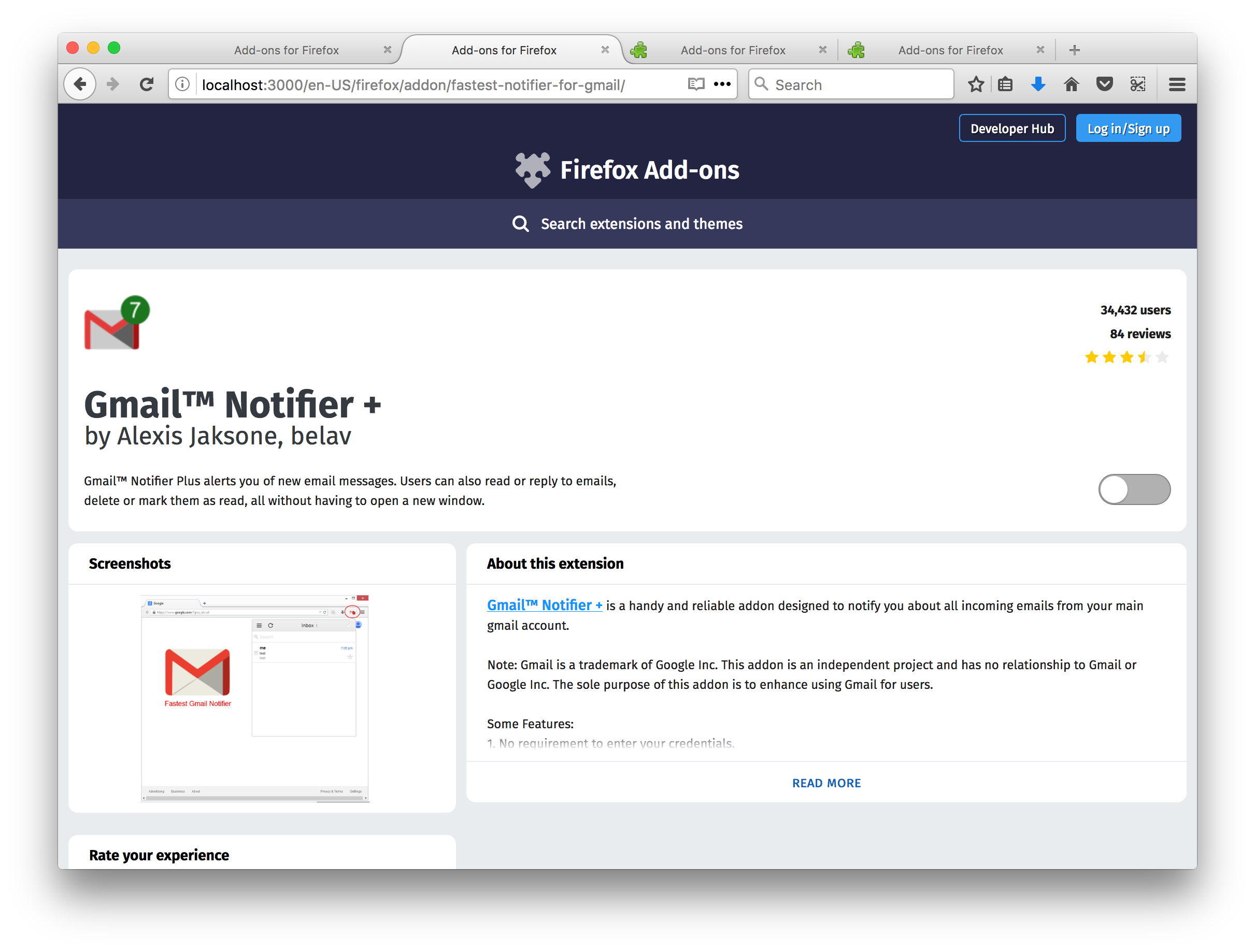
Task: Click the Developer Hub button
Action: tap(1011, 128)
